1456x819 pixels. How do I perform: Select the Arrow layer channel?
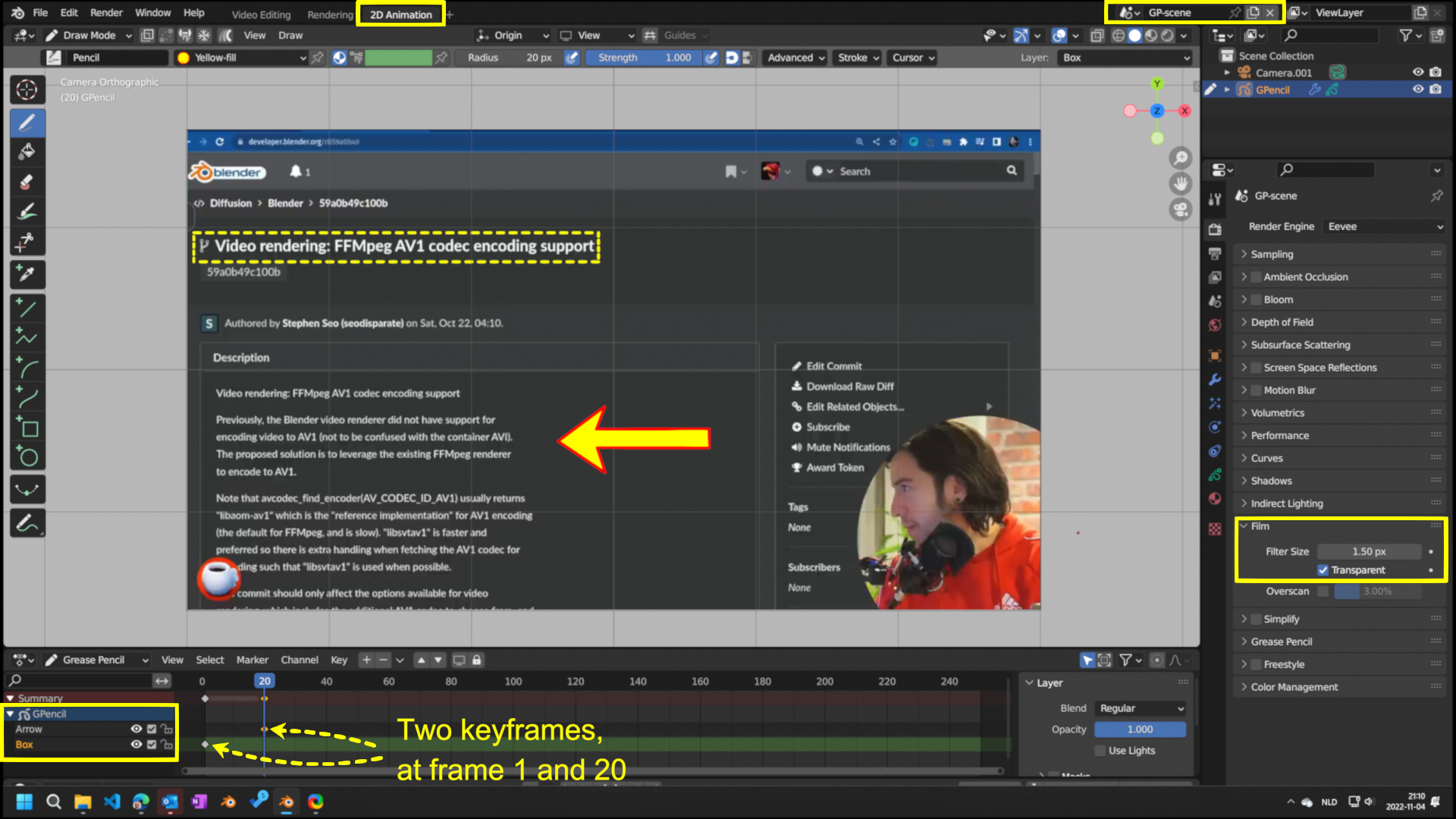pos(29,730)
